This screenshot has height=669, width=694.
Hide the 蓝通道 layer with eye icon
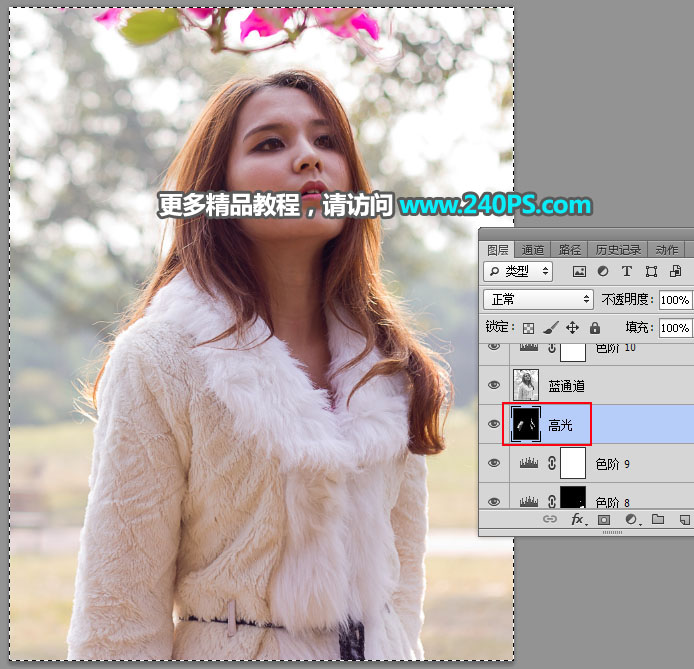coord(493,385)
